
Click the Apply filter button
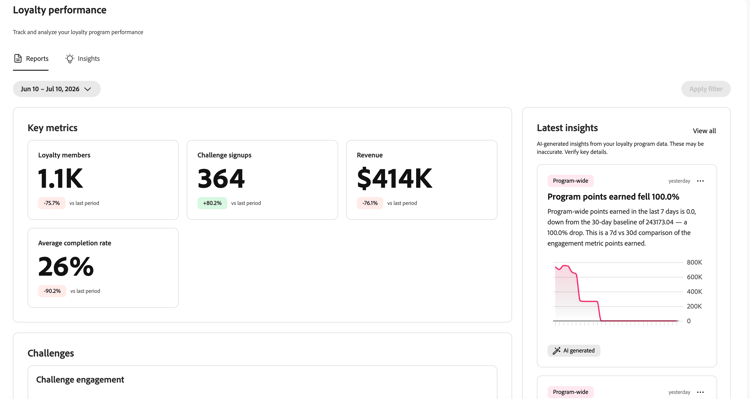[706, 89]
